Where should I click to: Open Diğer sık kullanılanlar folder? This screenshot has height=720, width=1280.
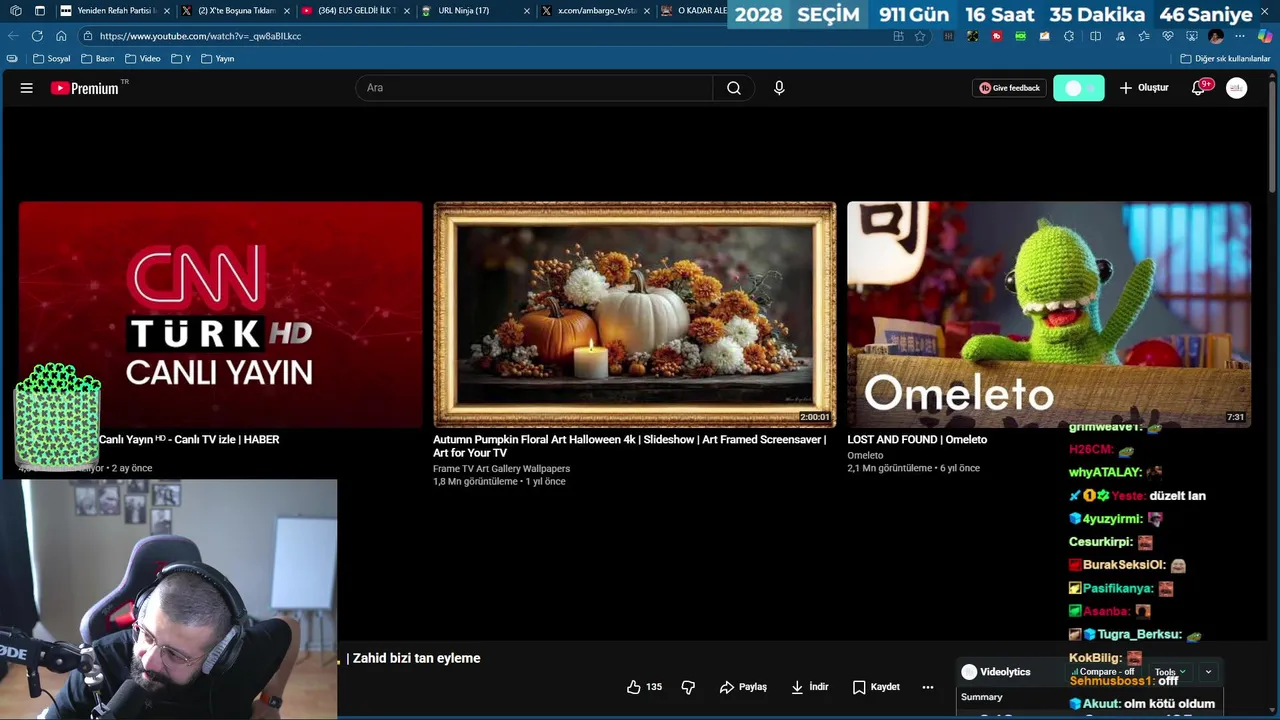point(1225,59)
